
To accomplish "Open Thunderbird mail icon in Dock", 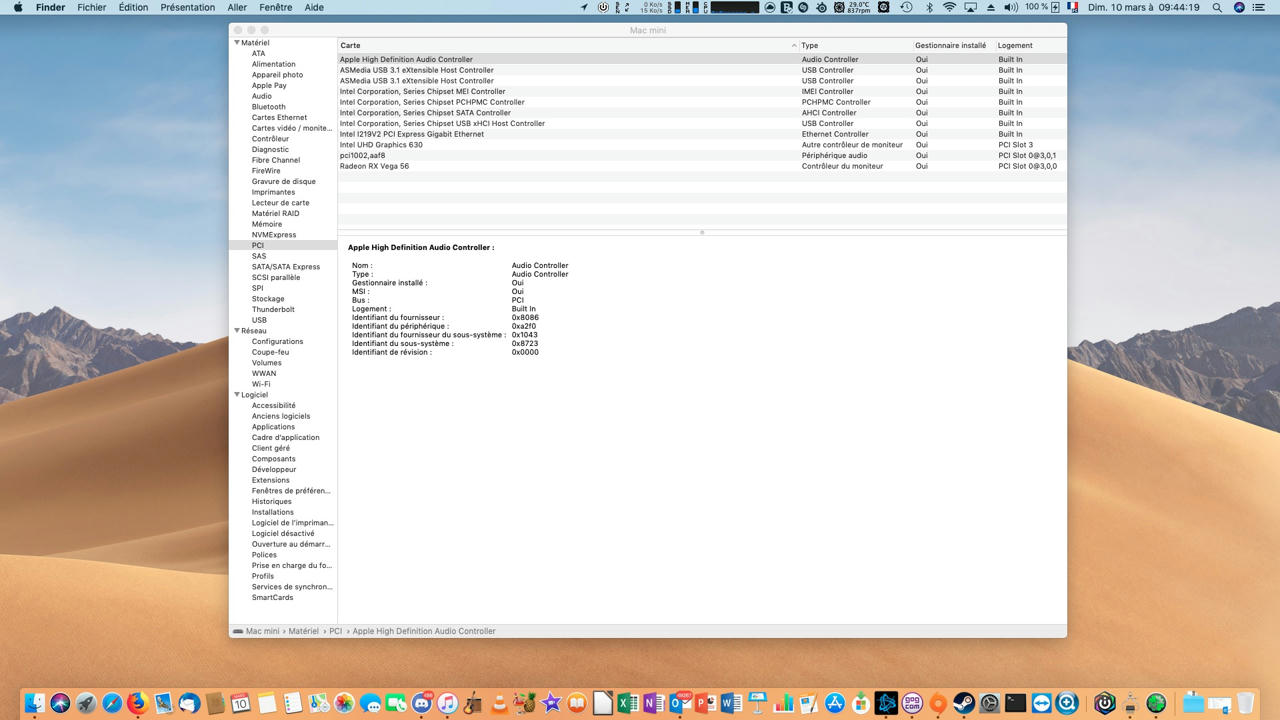I will (x=189, y=703).
